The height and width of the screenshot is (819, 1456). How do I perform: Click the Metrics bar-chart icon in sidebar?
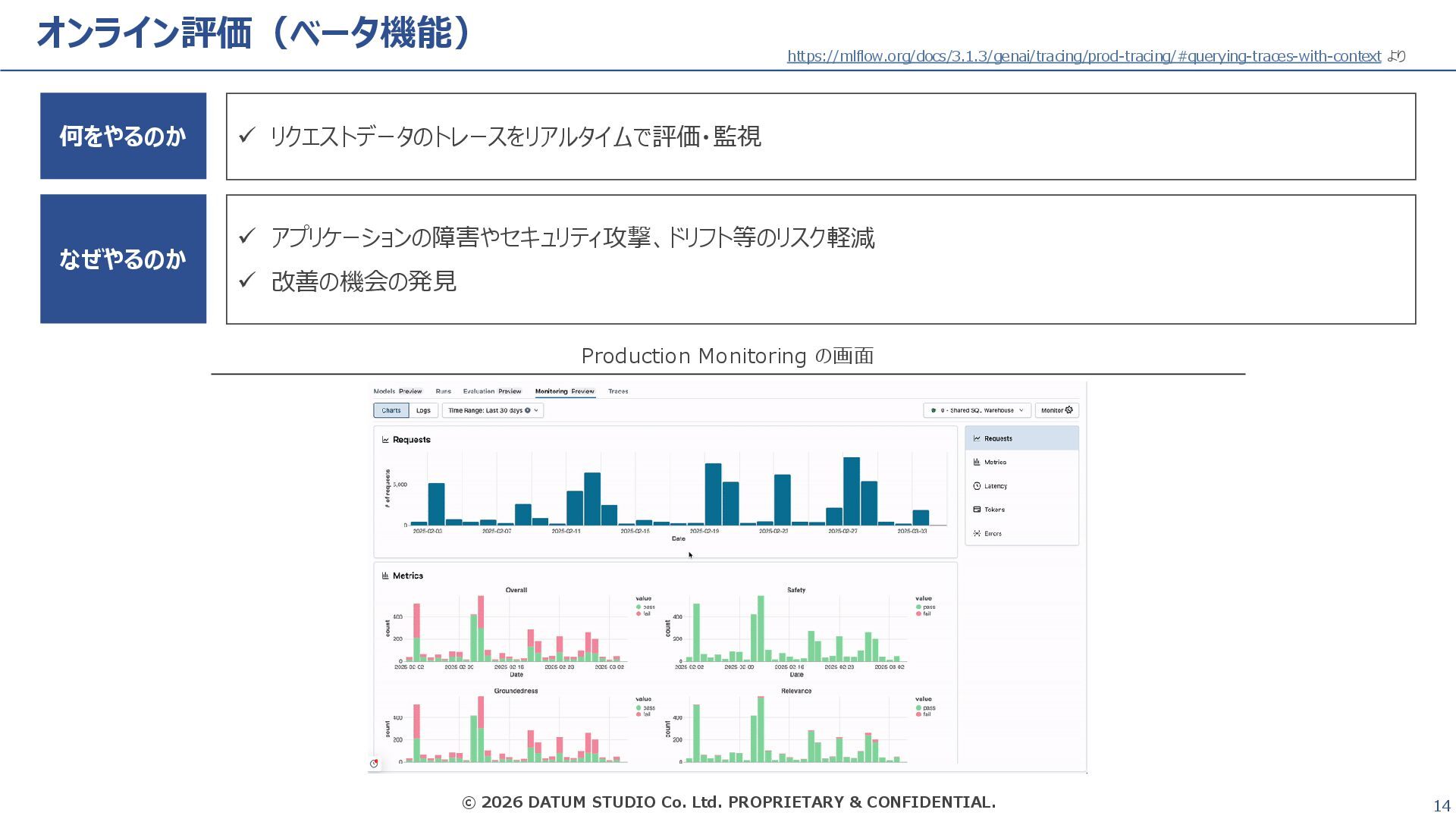[x=977, y=462]
